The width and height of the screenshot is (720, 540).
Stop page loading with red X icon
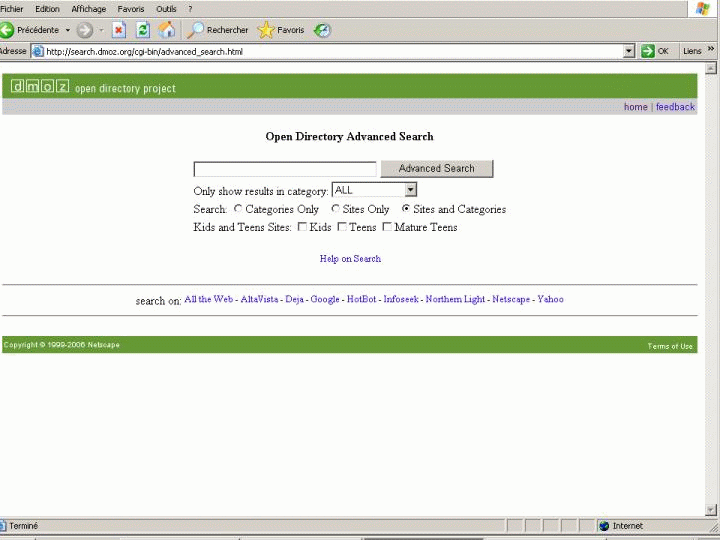118,30
